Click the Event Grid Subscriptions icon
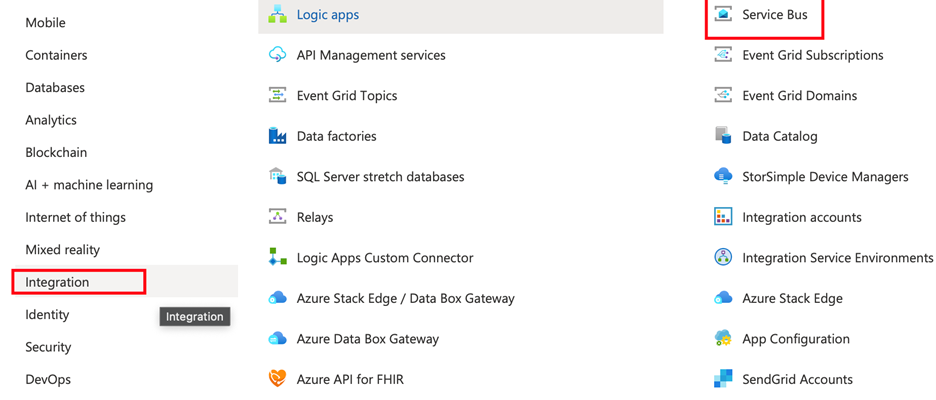 pyautogui.click(x=723, y=55)
